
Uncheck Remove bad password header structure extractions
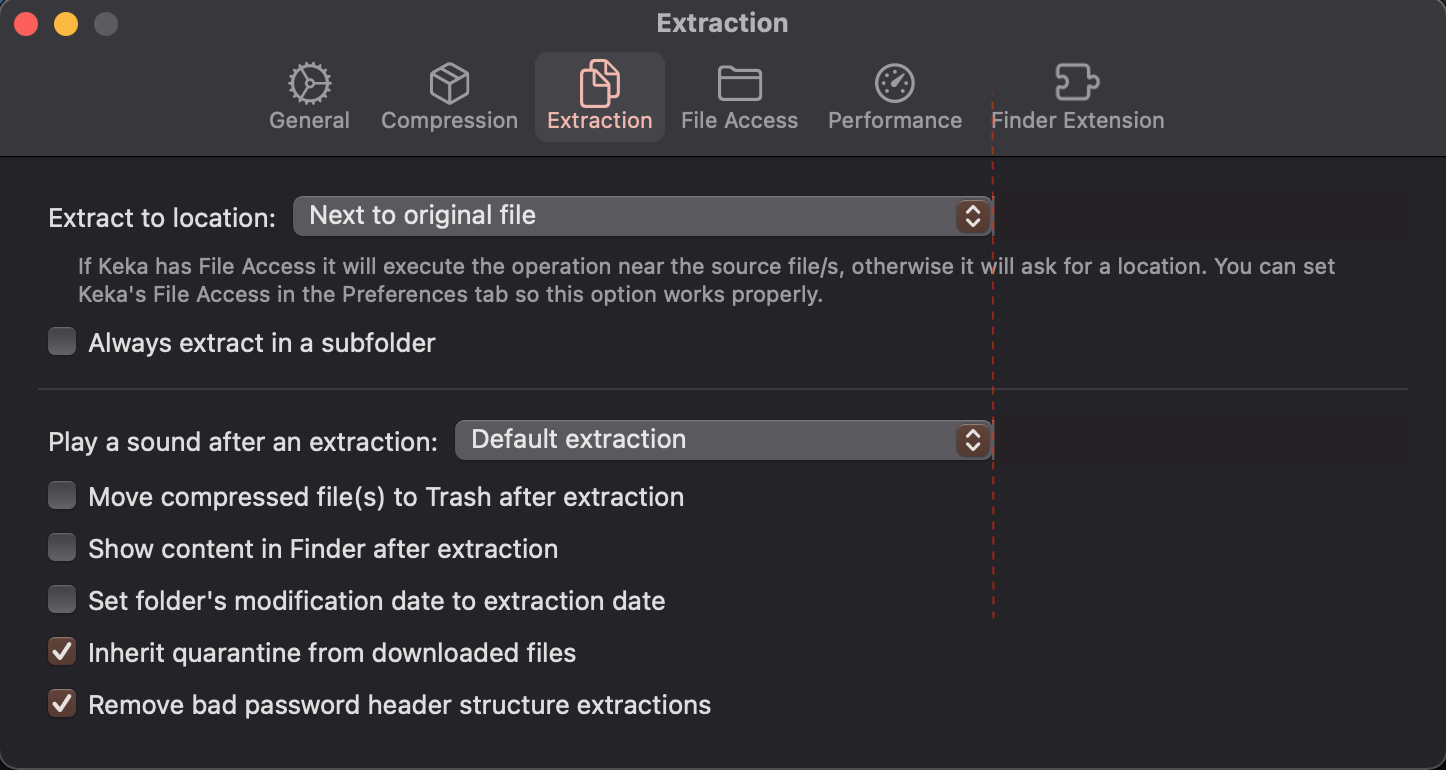click(62, 704)
